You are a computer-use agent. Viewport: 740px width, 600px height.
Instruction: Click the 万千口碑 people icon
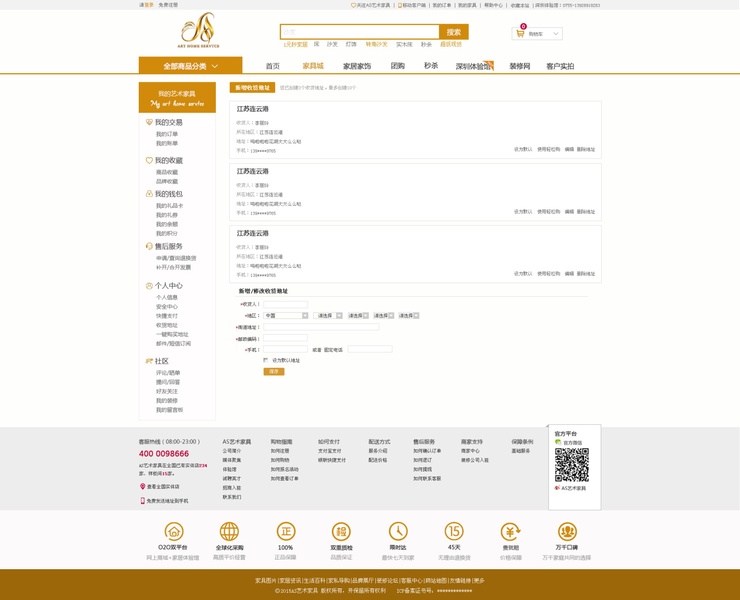tap(567, 532)
